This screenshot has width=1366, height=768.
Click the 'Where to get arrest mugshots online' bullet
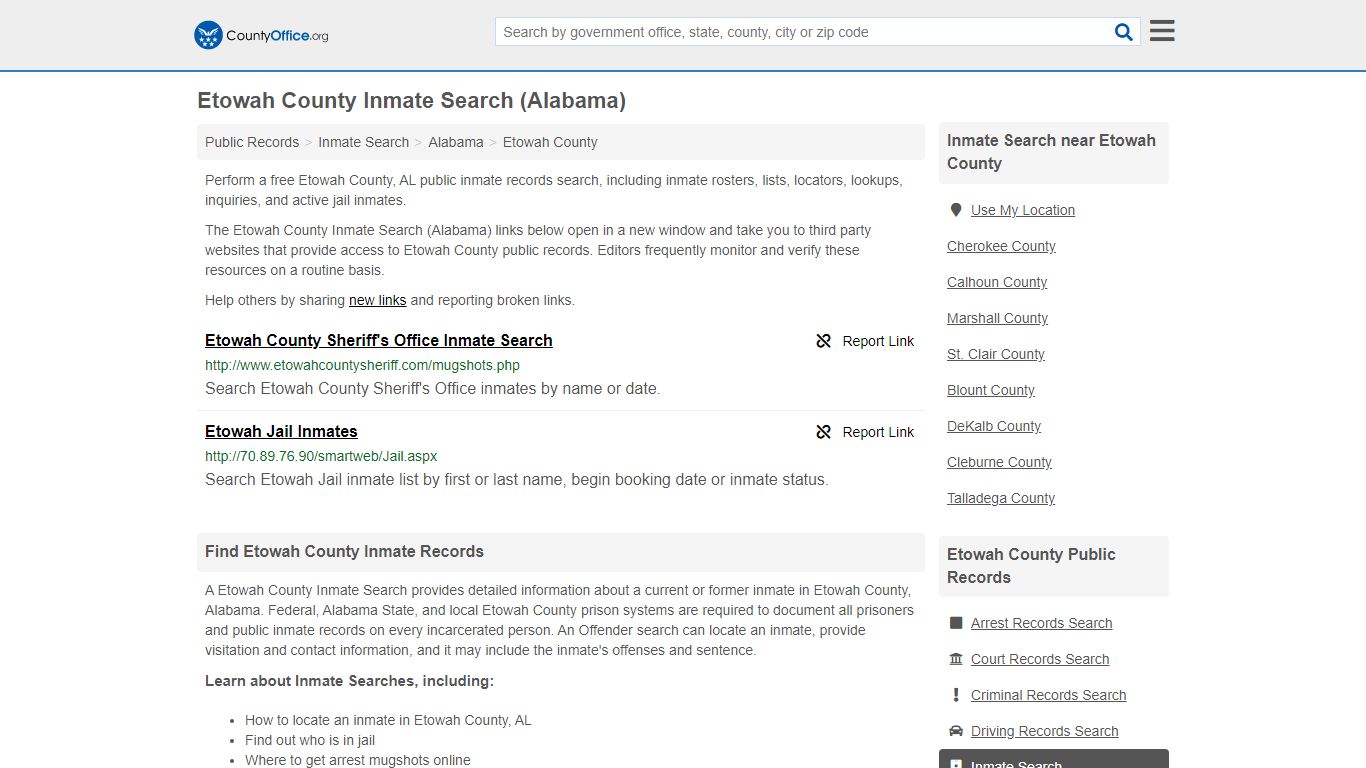coord(358,760)
